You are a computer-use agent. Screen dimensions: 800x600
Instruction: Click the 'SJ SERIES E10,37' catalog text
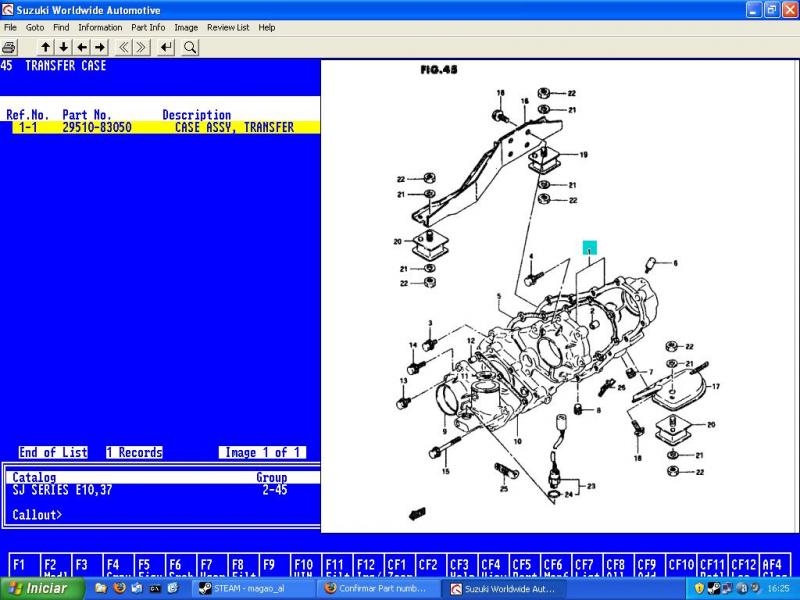click(62, 490)
